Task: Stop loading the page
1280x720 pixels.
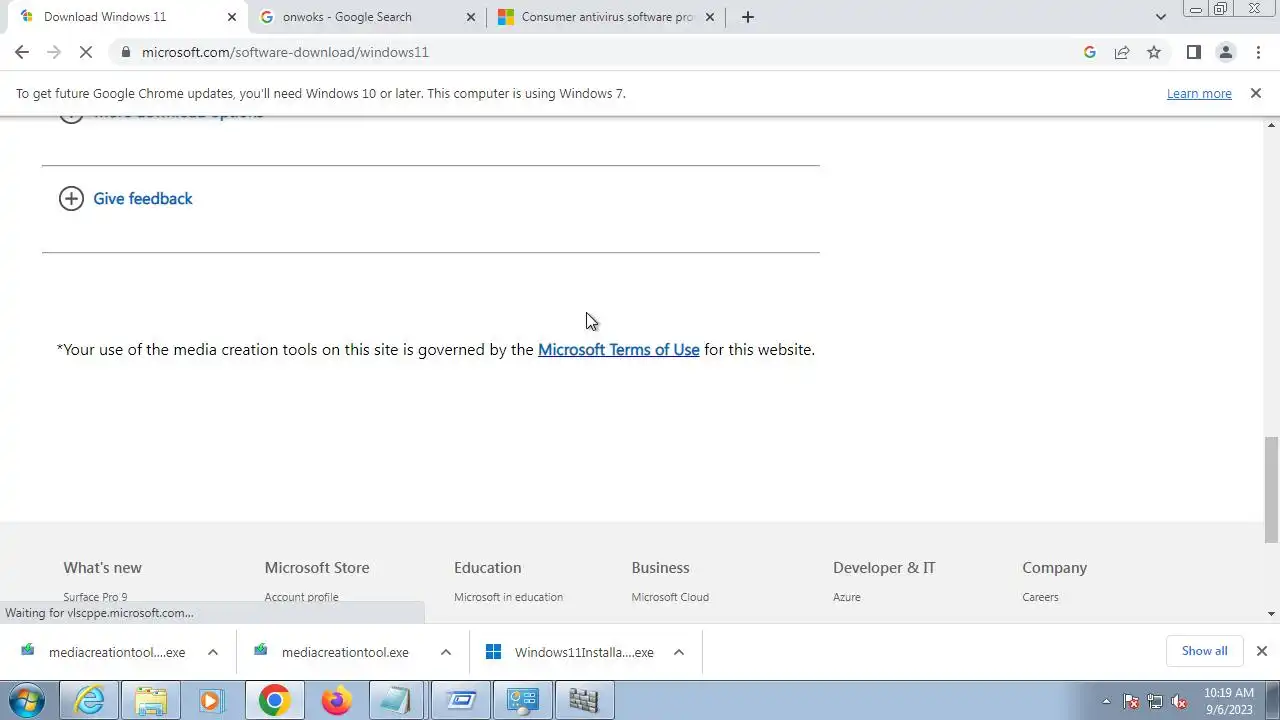Action: point(87,52)
